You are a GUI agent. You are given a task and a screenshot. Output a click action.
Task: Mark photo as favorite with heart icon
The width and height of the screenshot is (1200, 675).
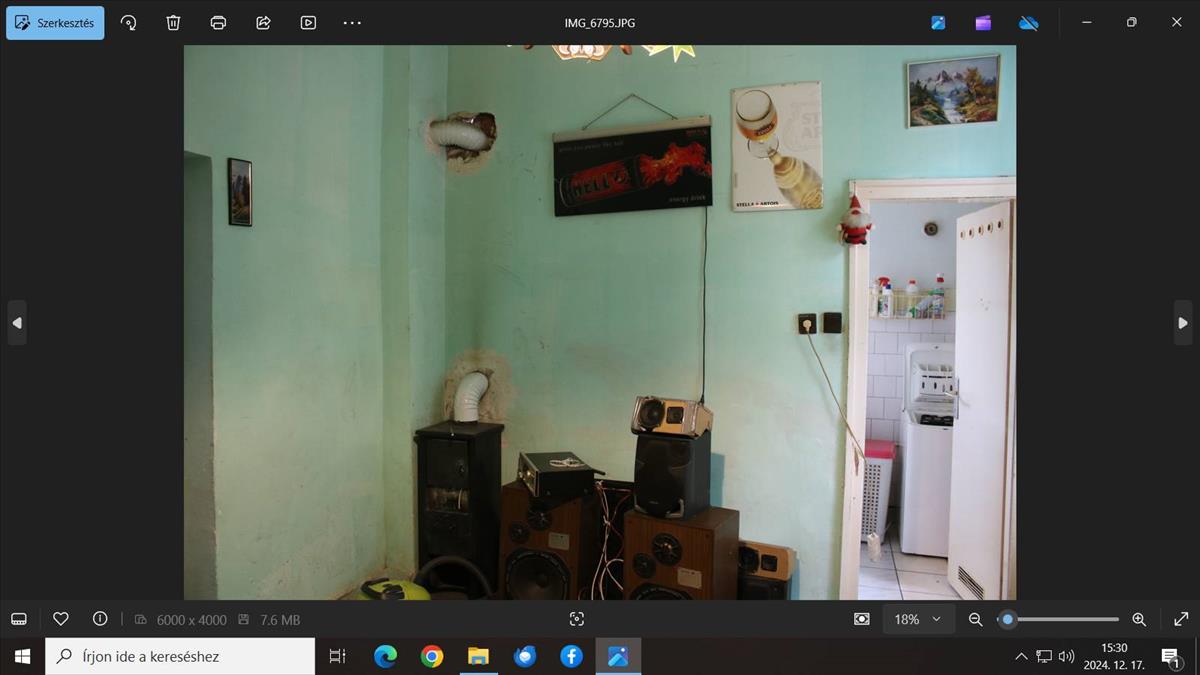point(61,619)
